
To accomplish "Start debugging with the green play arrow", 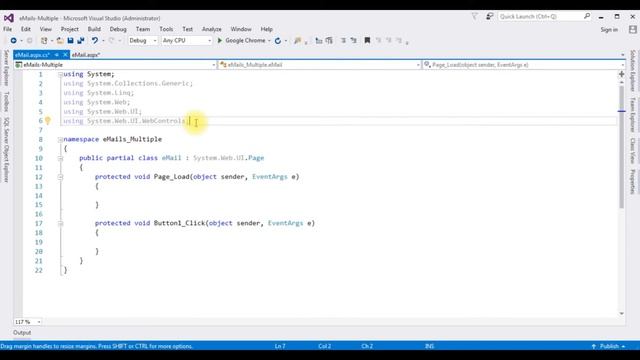I will (x=220, y=40).
